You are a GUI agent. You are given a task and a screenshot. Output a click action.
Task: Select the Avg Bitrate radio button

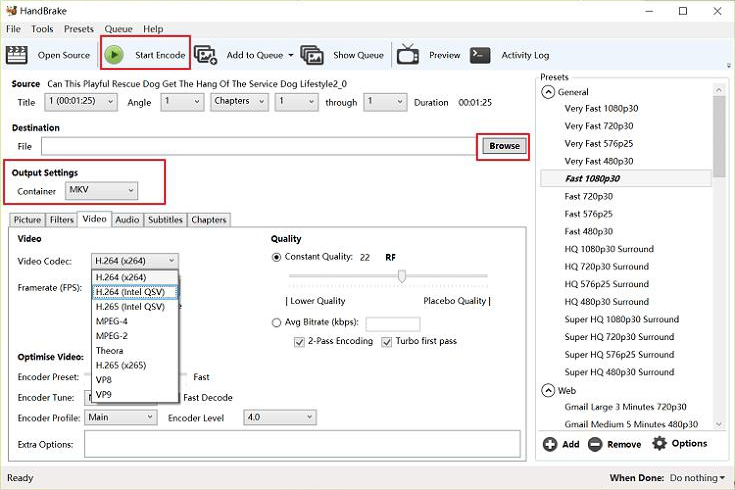point(277,323)
